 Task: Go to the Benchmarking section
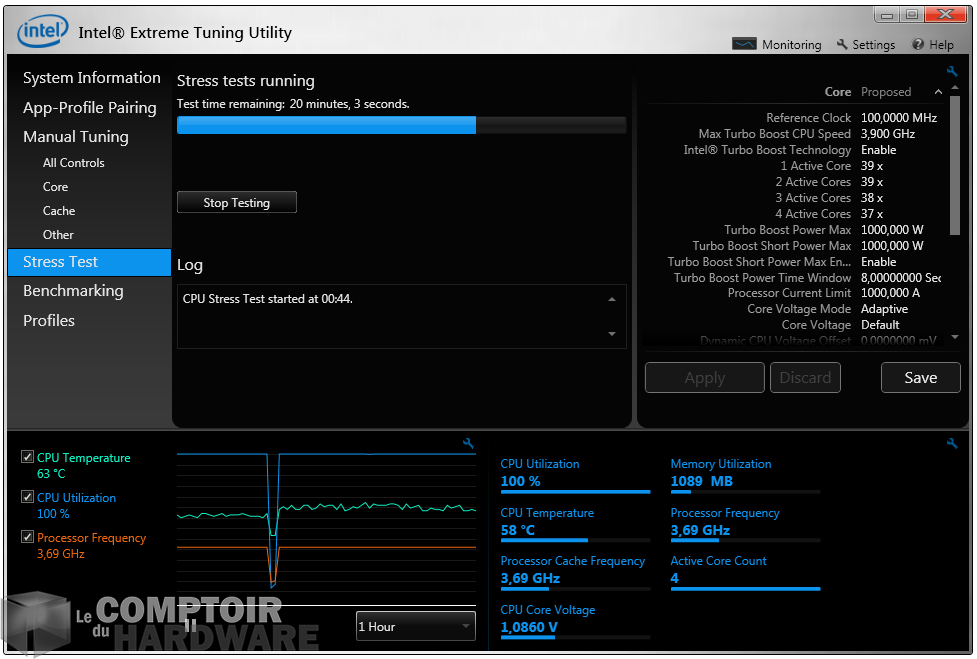tap(73, 291)
